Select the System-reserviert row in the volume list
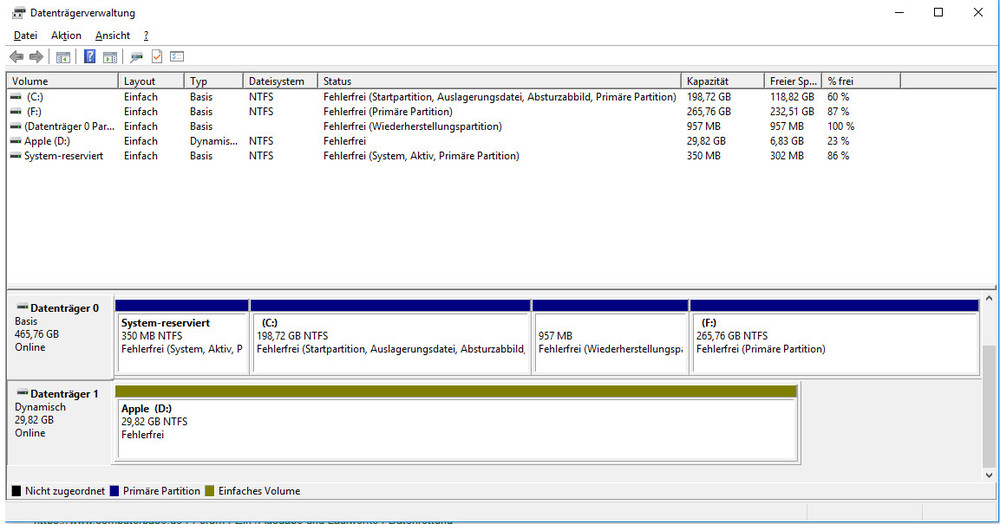The height and width of the screenshot is (524, 1000). (64, 156)
